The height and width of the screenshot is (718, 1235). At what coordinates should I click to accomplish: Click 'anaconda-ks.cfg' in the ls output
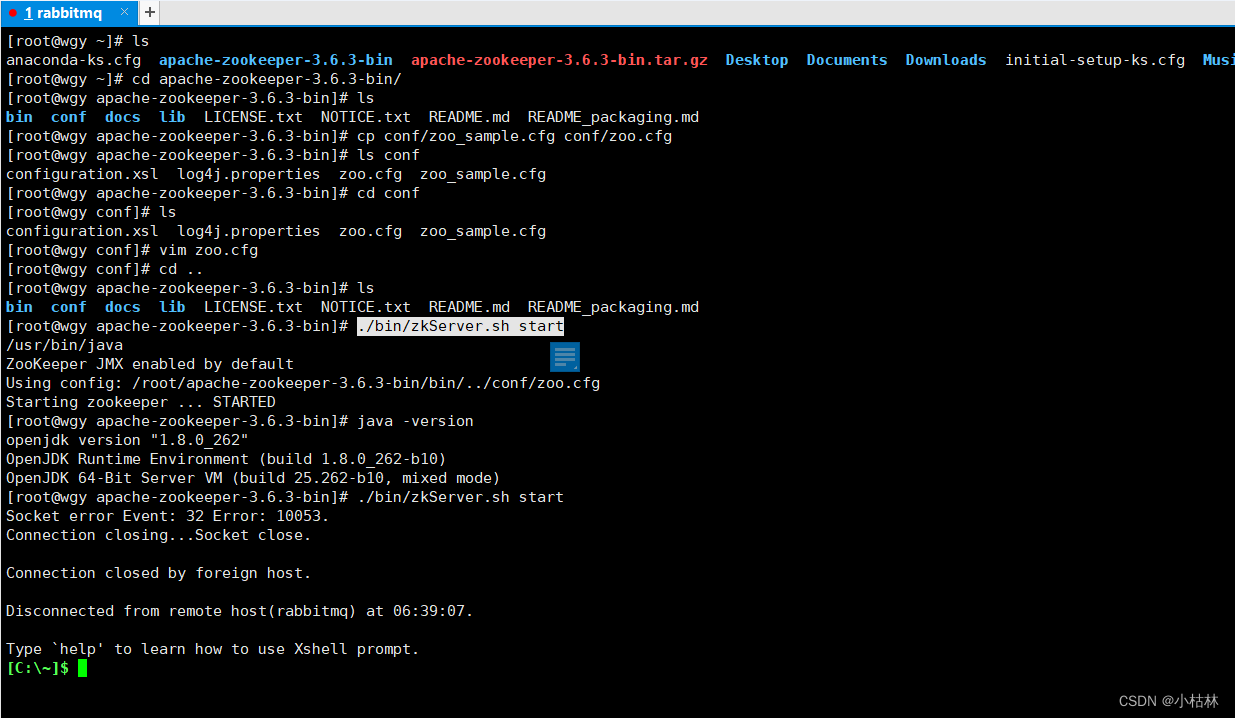tap(73, 60)
